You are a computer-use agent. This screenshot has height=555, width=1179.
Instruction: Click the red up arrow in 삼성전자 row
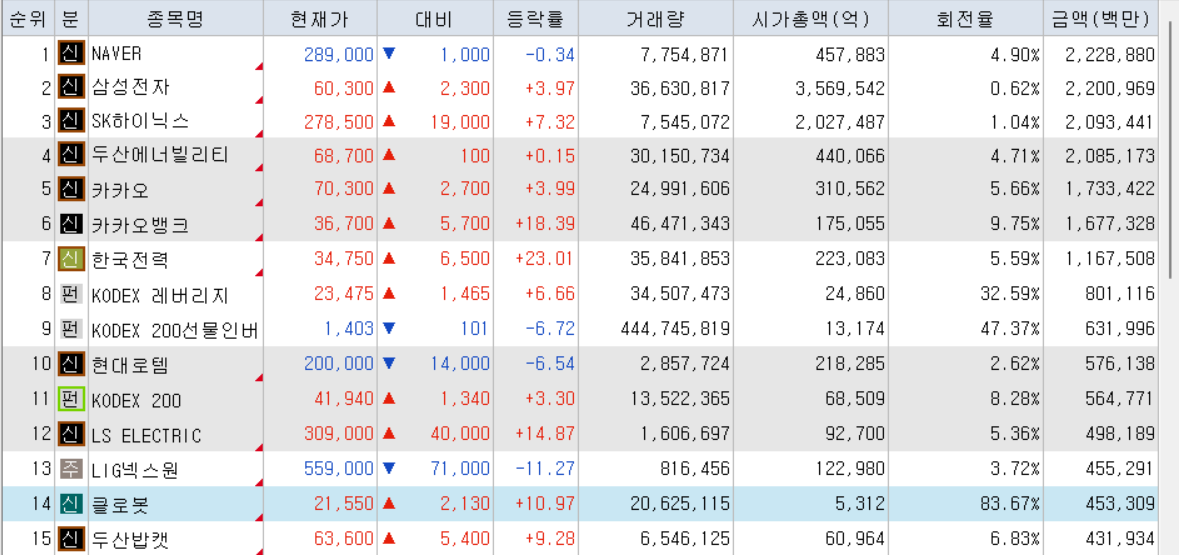point(389,88)
